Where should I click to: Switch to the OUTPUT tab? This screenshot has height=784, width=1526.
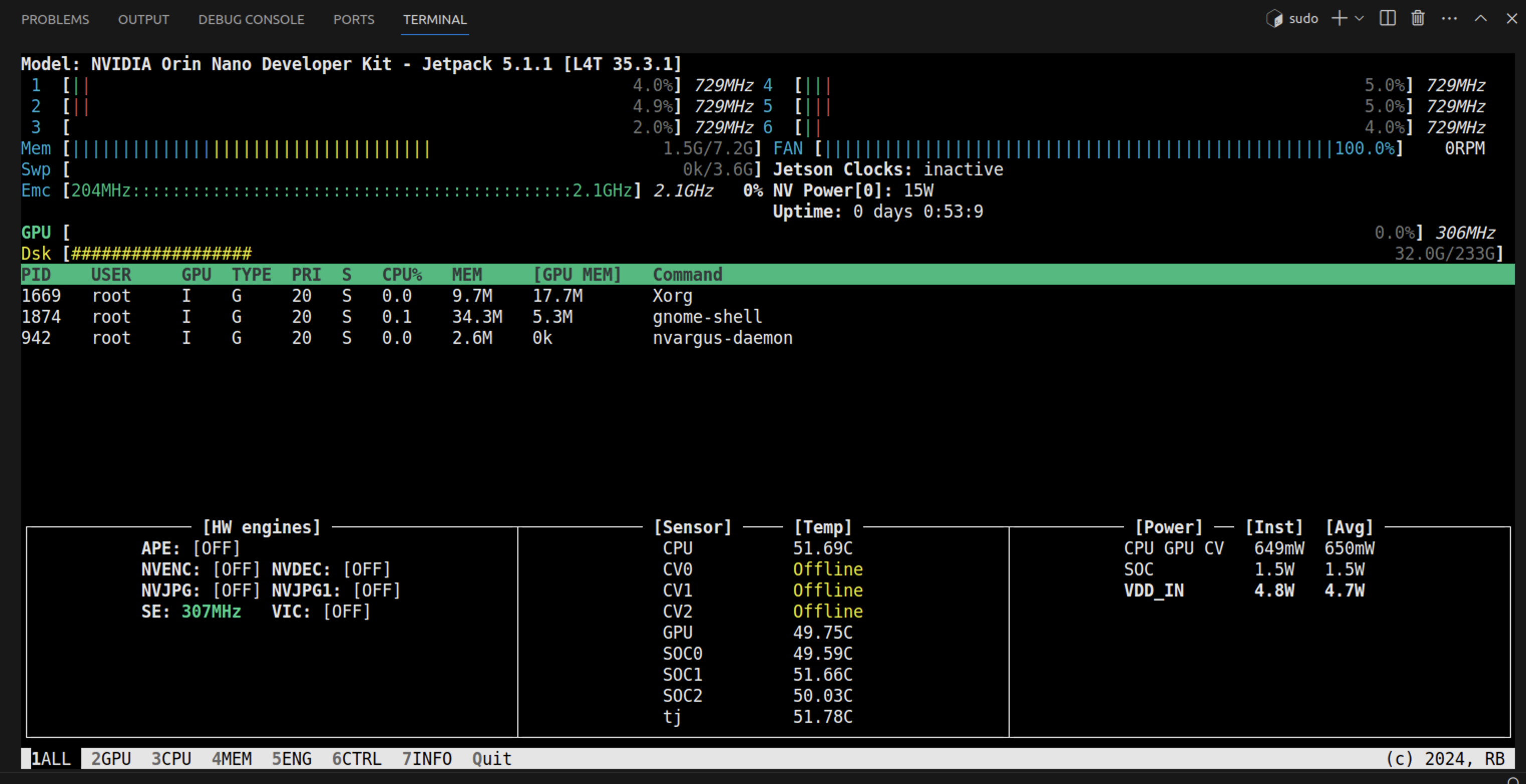(x=143, y=20)
